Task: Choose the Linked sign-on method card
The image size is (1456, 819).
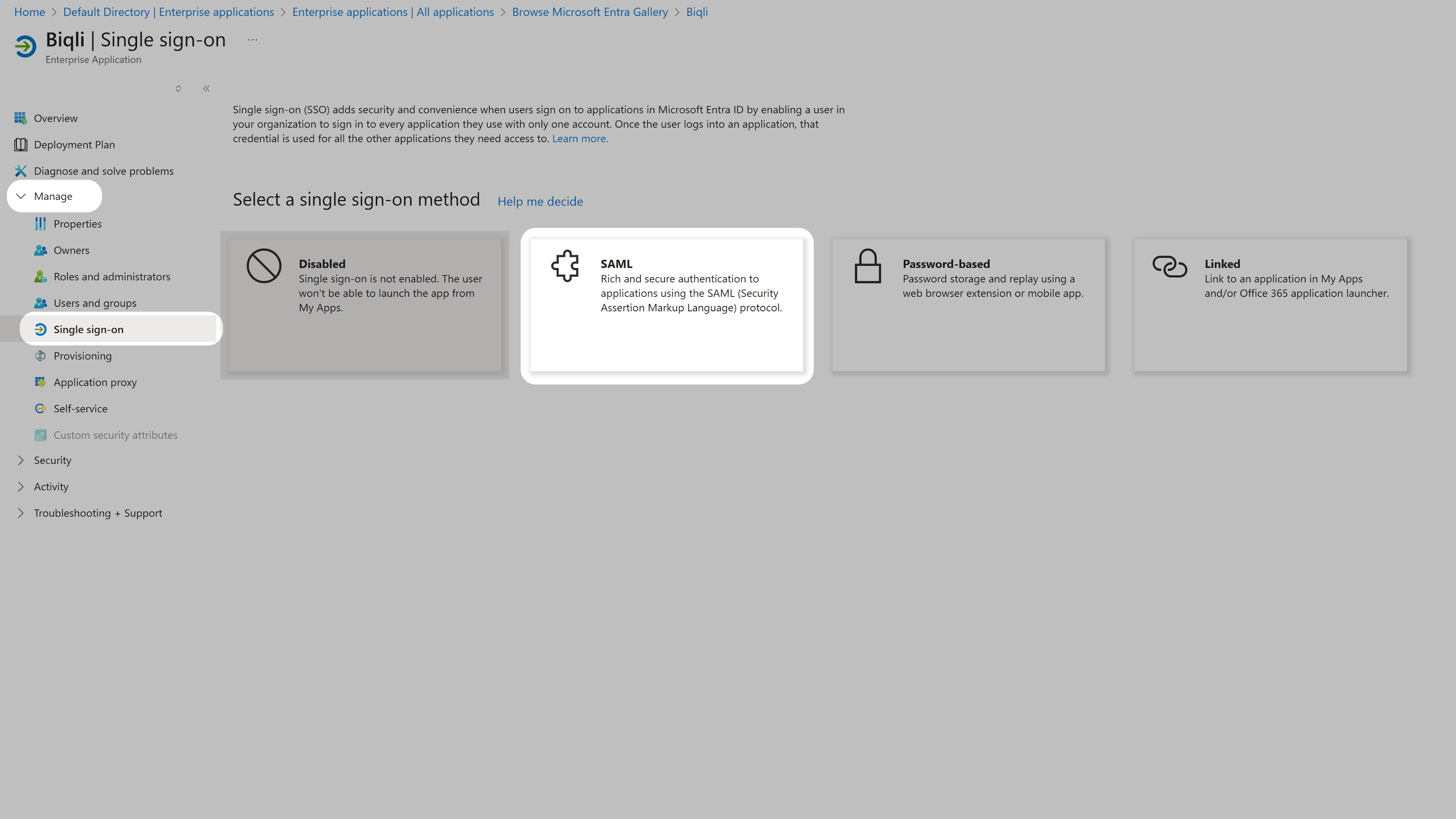Action: tap(1271, 305)
